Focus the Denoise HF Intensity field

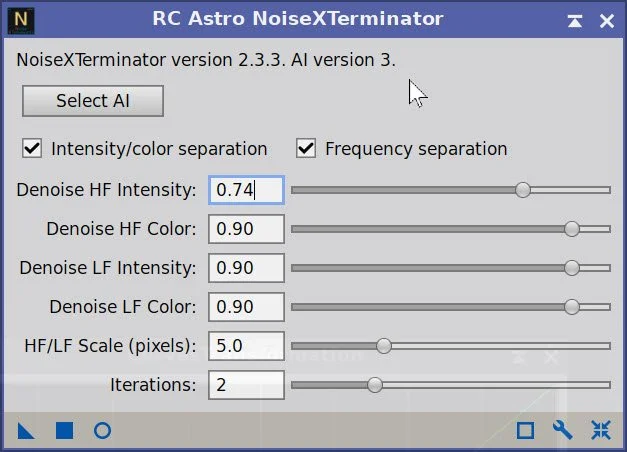246,190
